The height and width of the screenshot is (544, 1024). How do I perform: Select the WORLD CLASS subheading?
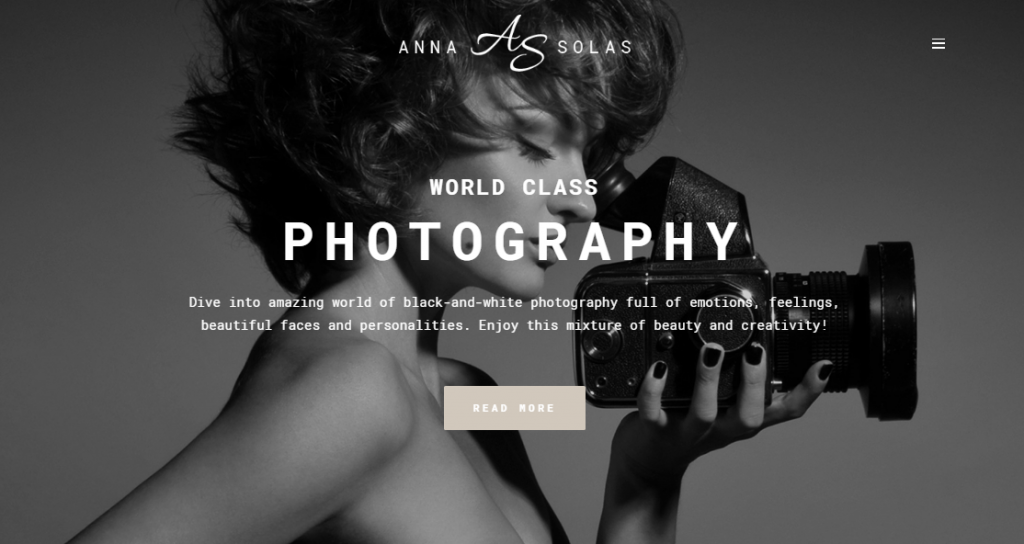pos(514,187)
